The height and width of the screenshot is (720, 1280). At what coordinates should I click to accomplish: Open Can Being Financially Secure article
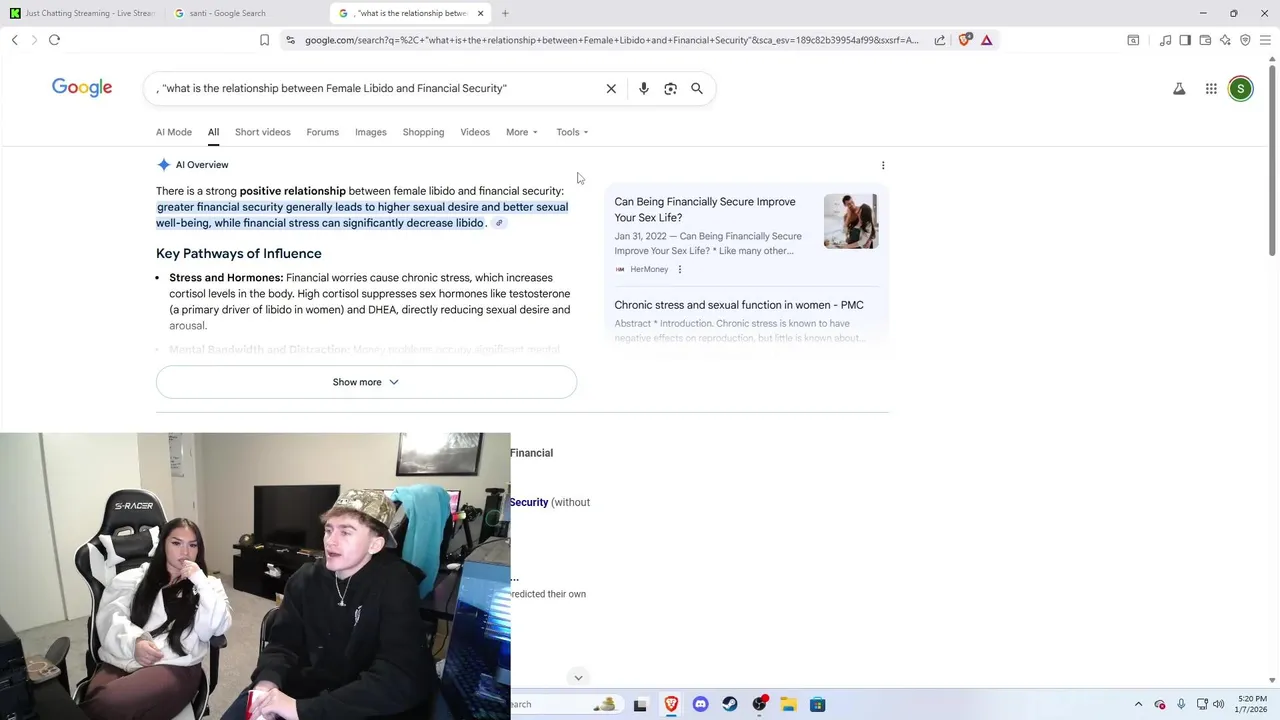click(705, 210)
